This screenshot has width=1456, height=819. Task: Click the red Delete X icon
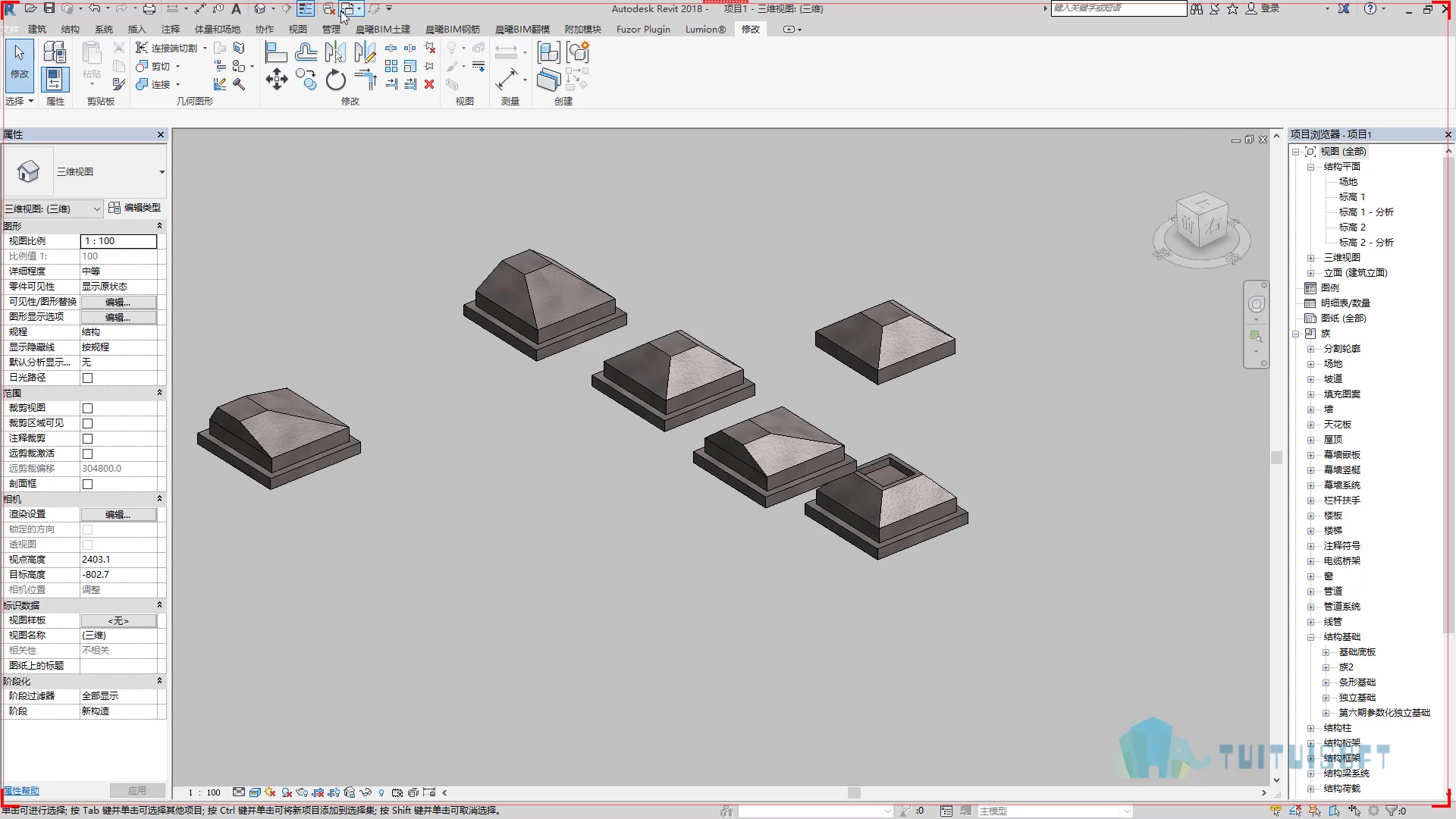[x=429, y=84]
